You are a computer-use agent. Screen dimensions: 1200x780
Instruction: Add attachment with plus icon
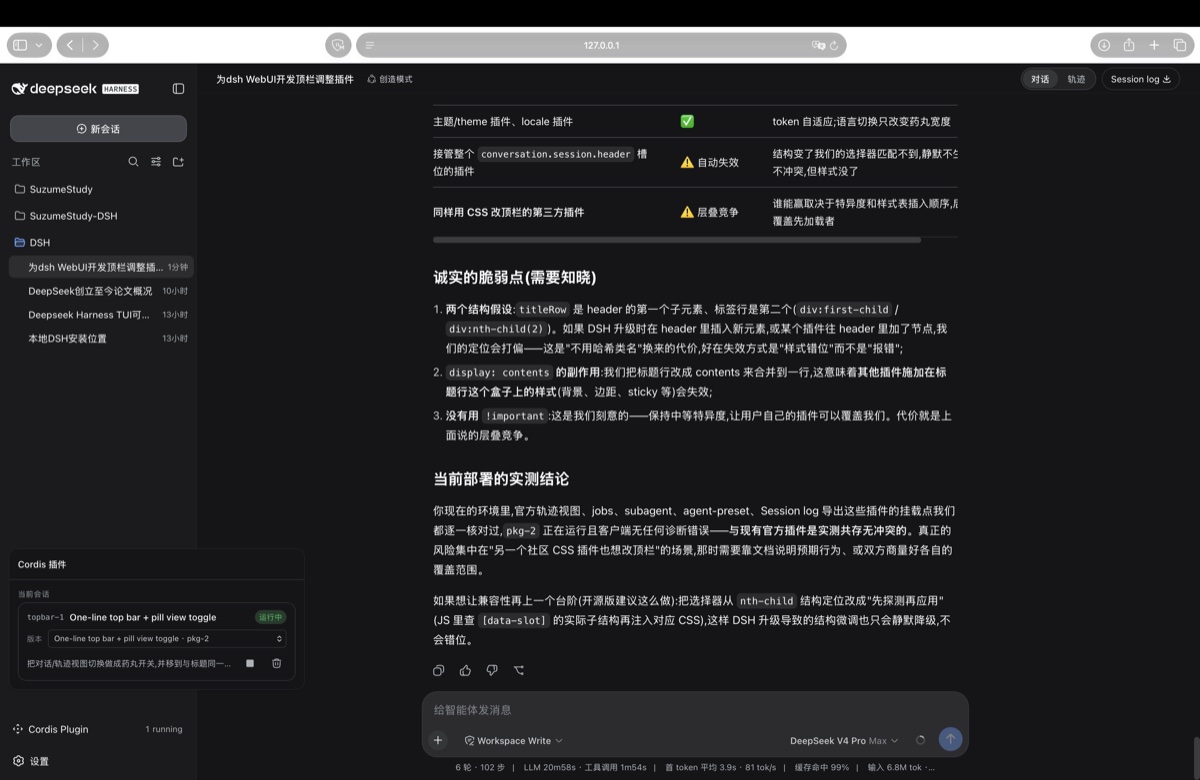tap(438, 740)
